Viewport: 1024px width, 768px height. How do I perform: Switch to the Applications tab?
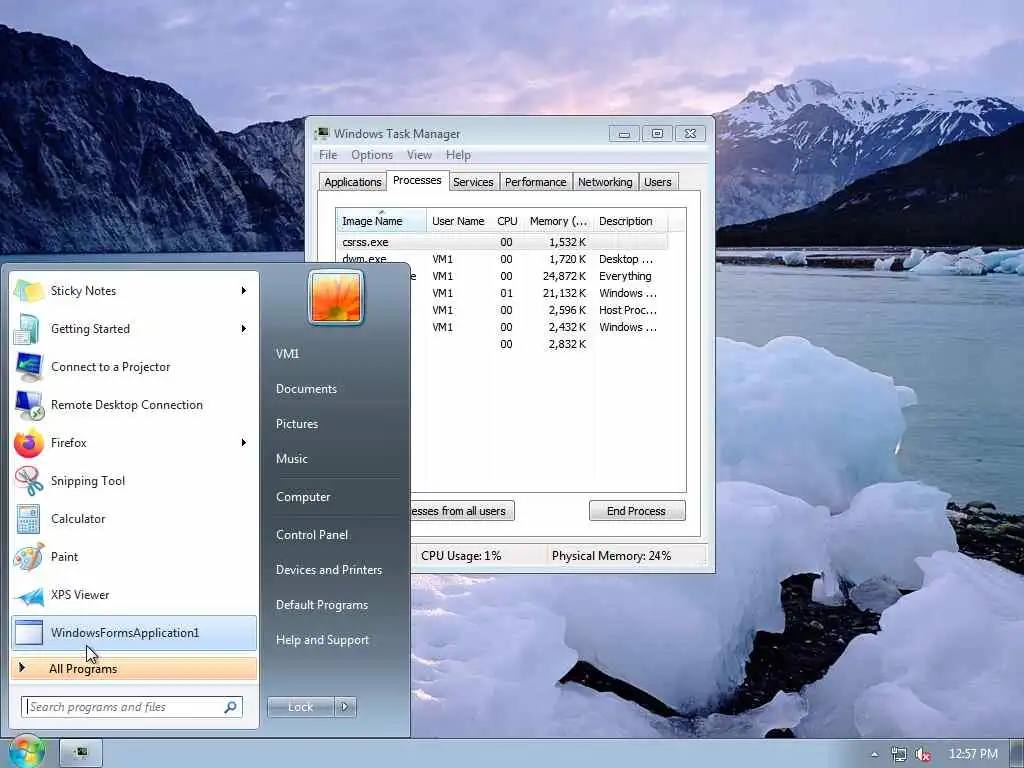[x=353, y=182]
